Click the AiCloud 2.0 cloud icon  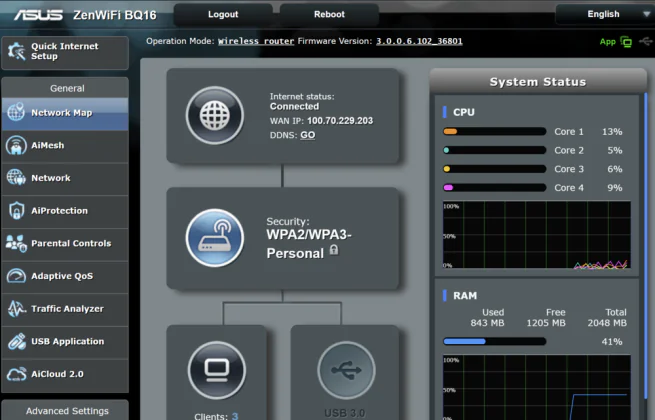(x=16, y=374)
